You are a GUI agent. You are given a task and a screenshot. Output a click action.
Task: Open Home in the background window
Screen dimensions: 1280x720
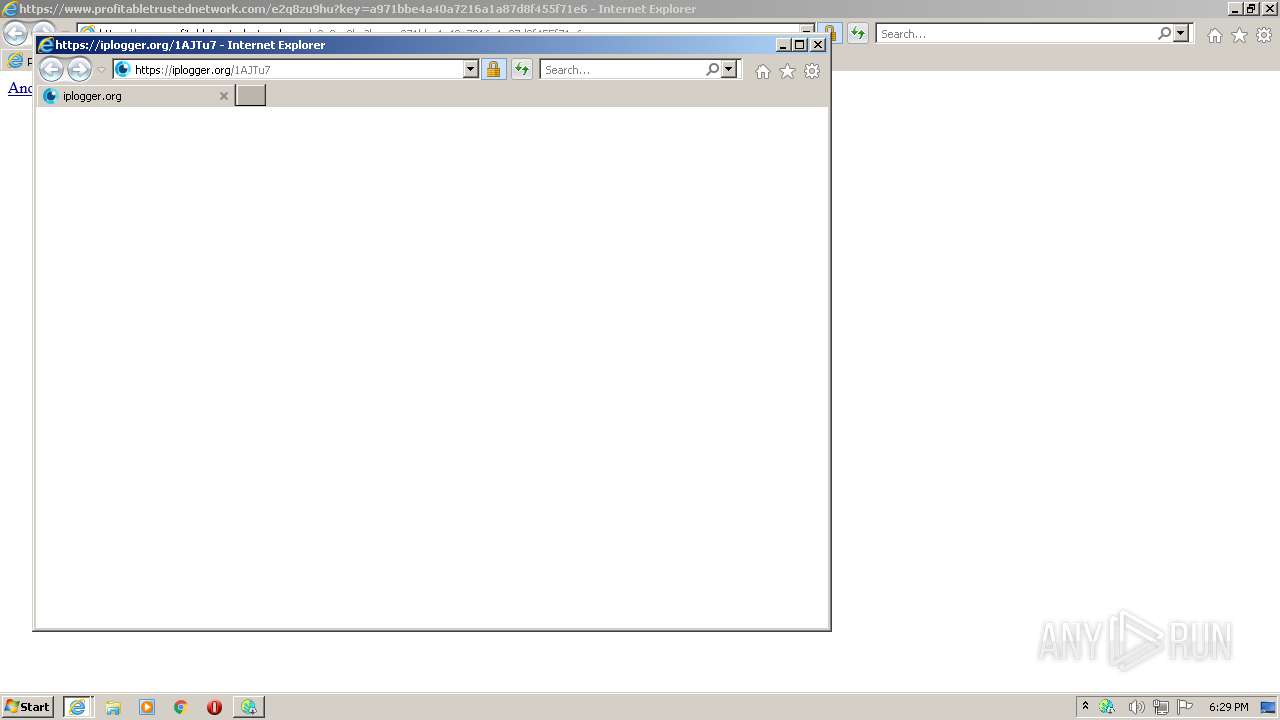point(1215,35)
